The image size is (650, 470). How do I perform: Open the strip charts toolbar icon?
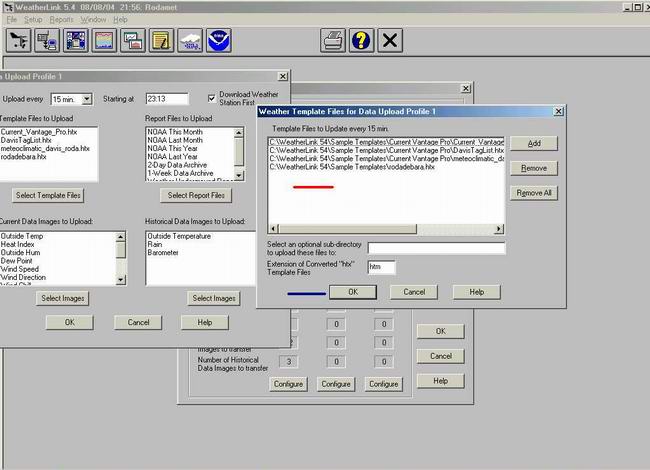(x=133, y=41)
